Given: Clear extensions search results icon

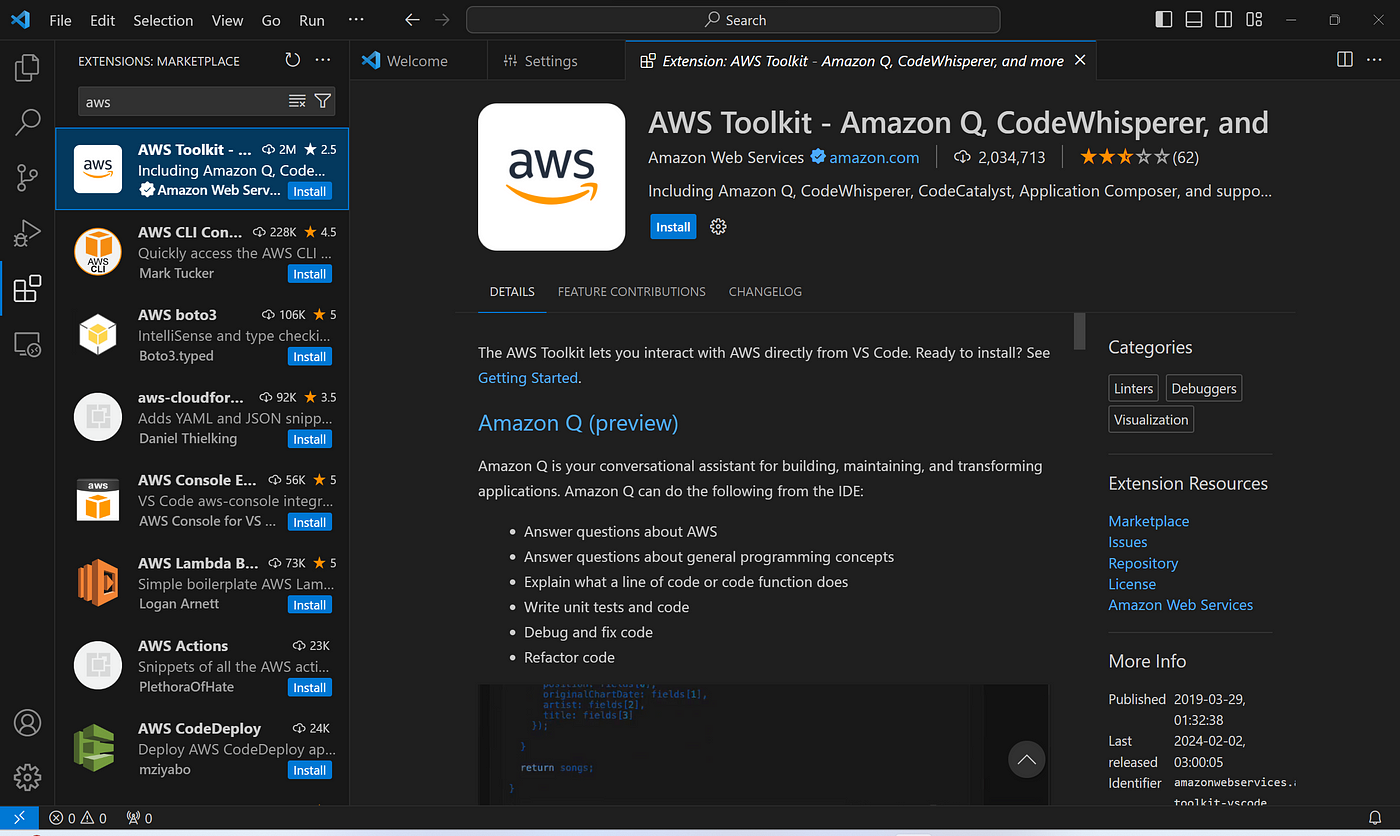Looking at the screenshot, I should (x=297, y=101).
